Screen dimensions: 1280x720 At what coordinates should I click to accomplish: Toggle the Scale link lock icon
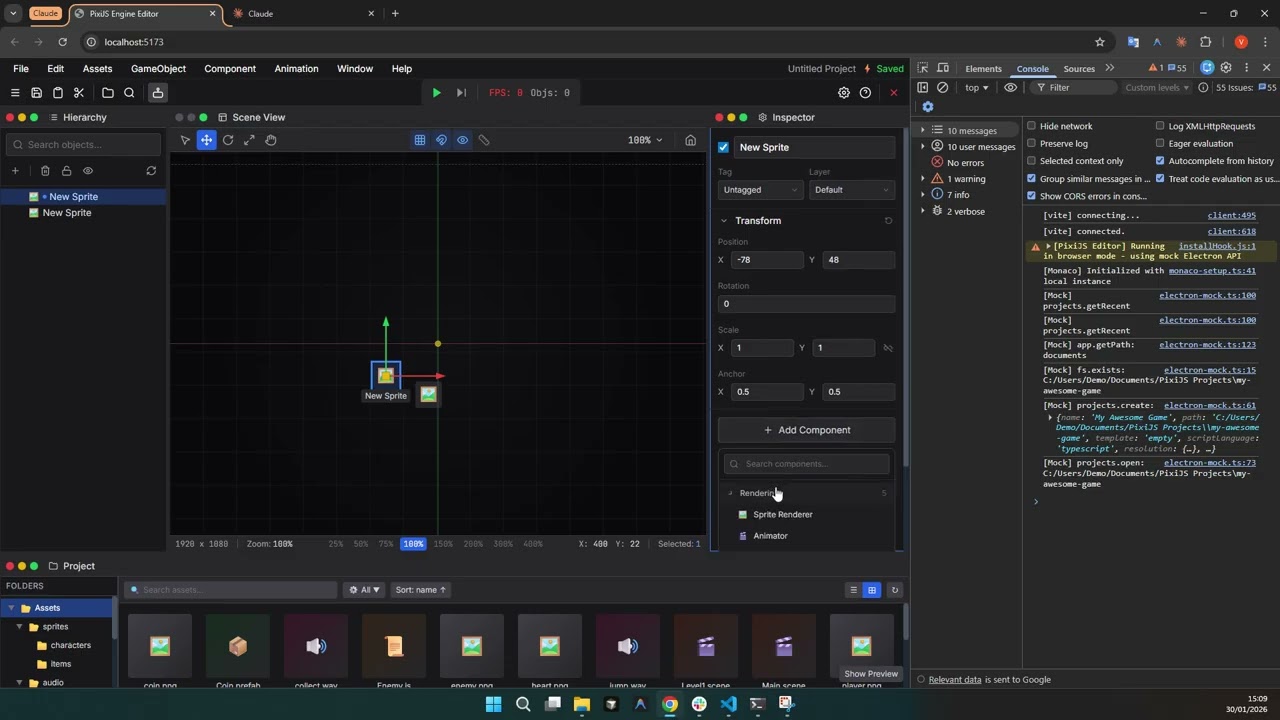pos(887,348)
